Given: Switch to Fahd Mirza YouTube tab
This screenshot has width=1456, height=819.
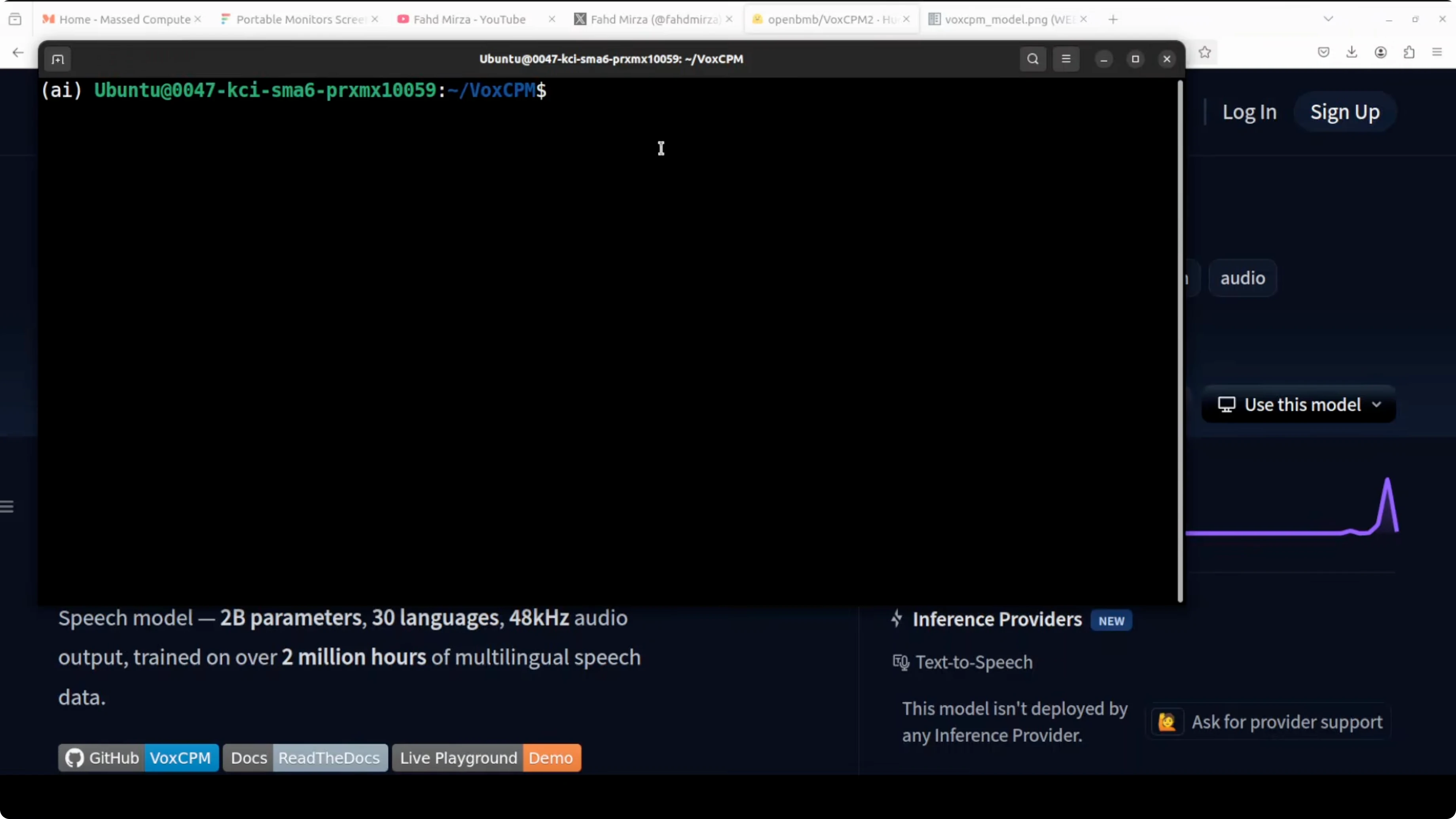Looking at the screenshot, I should 469,19.
